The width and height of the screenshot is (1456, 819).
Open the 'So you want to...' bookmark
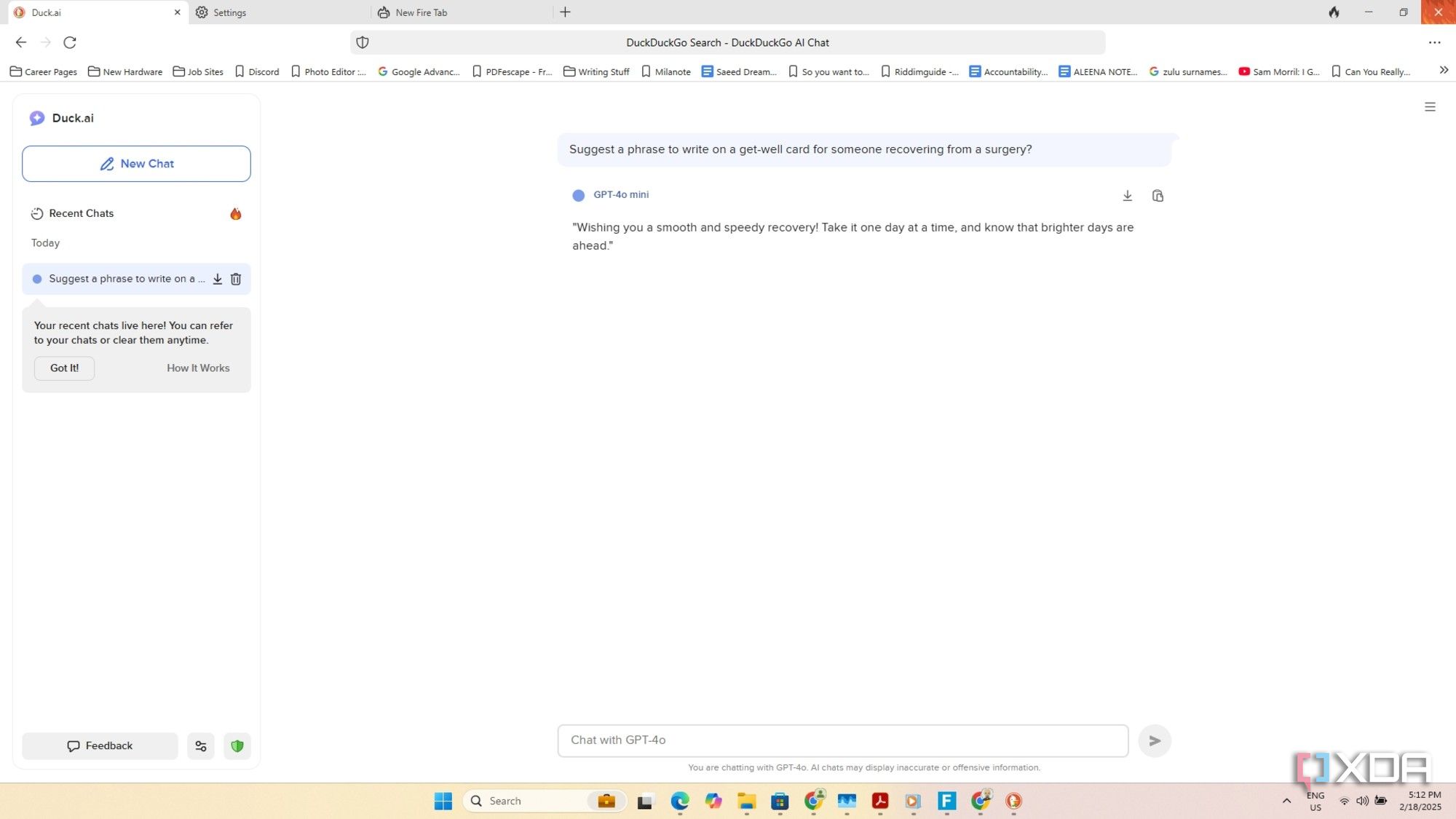coord(828,71)
